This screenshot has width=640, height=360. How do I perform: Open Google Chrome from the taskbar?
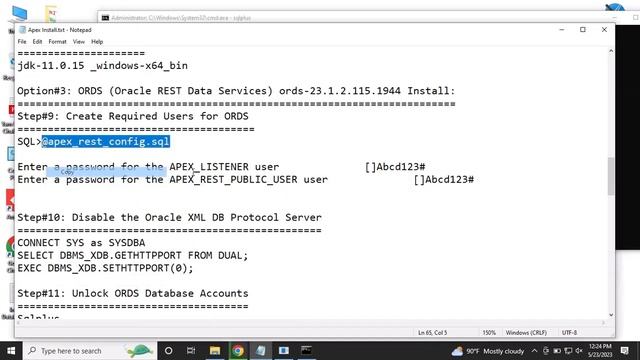pyautogui.click(x=238, y=351)
